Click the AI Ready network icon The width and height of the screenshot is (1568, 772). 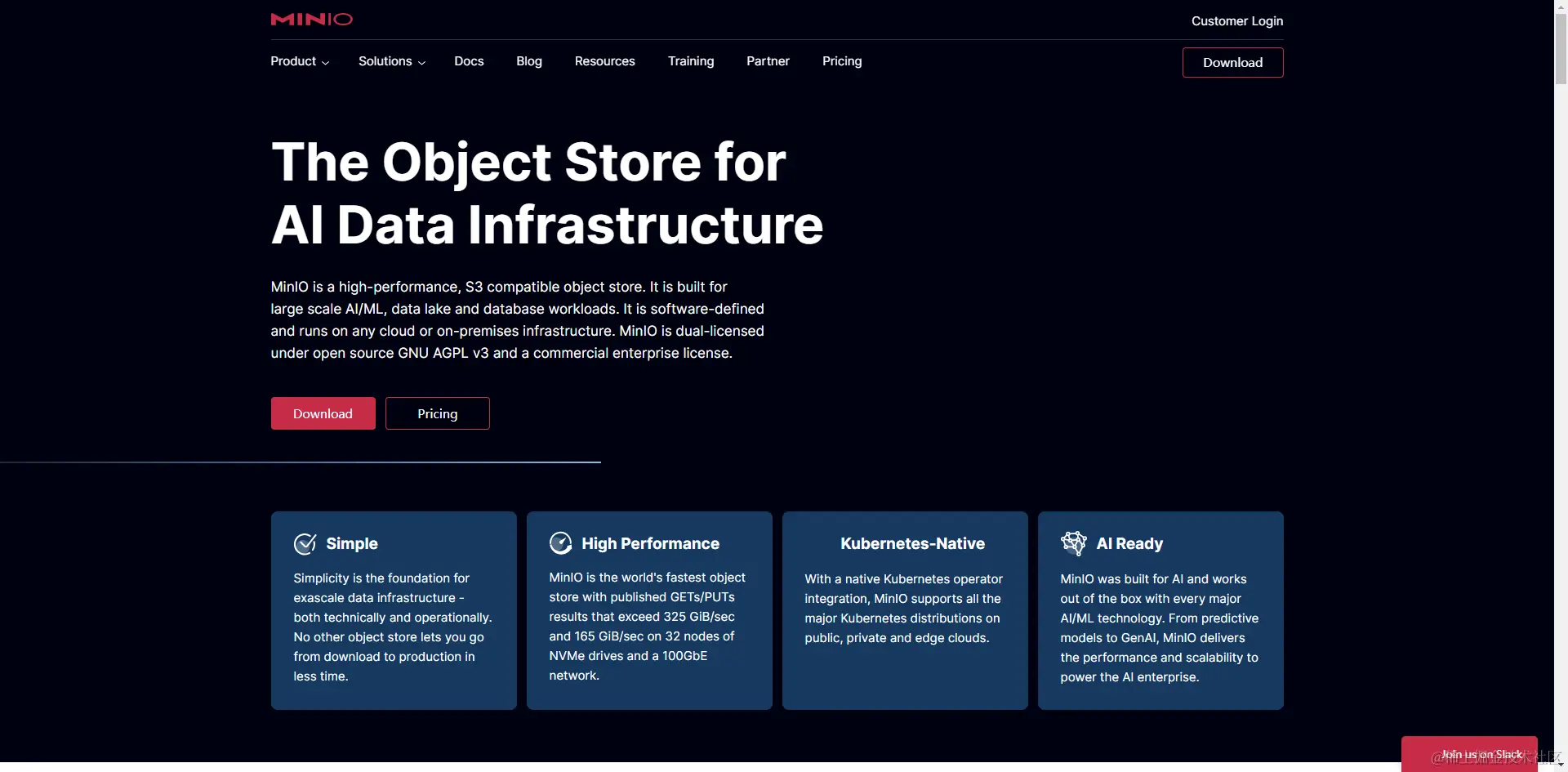[1073, 543]
